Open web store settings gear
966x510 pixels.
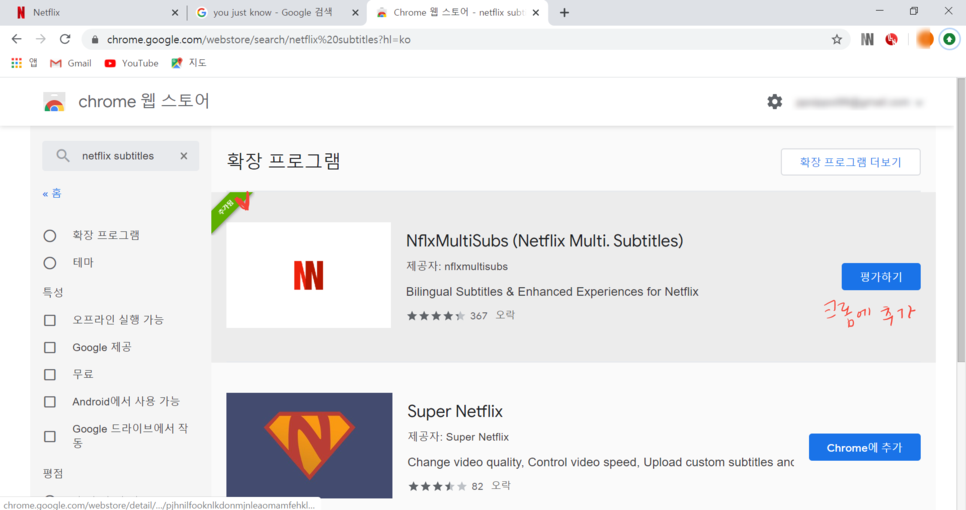pyautogui.click(x=774, y=102)
